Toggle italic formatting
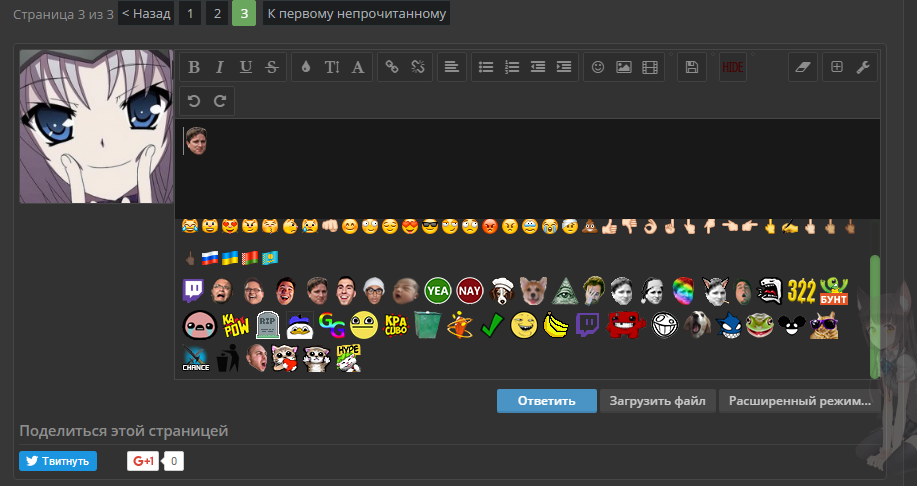 pyautogui.click(x=220, y=67)
